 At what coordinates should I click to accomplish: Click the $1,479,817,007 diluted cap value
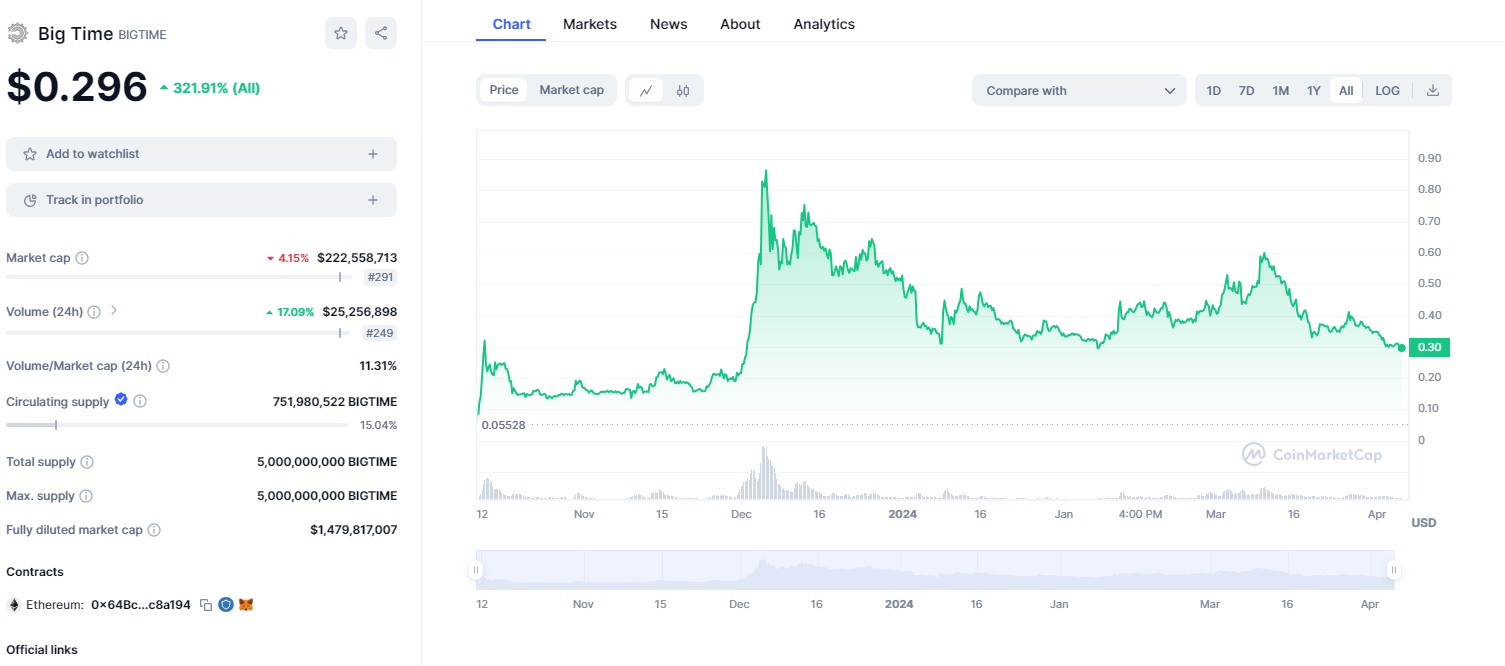(353, 530)
